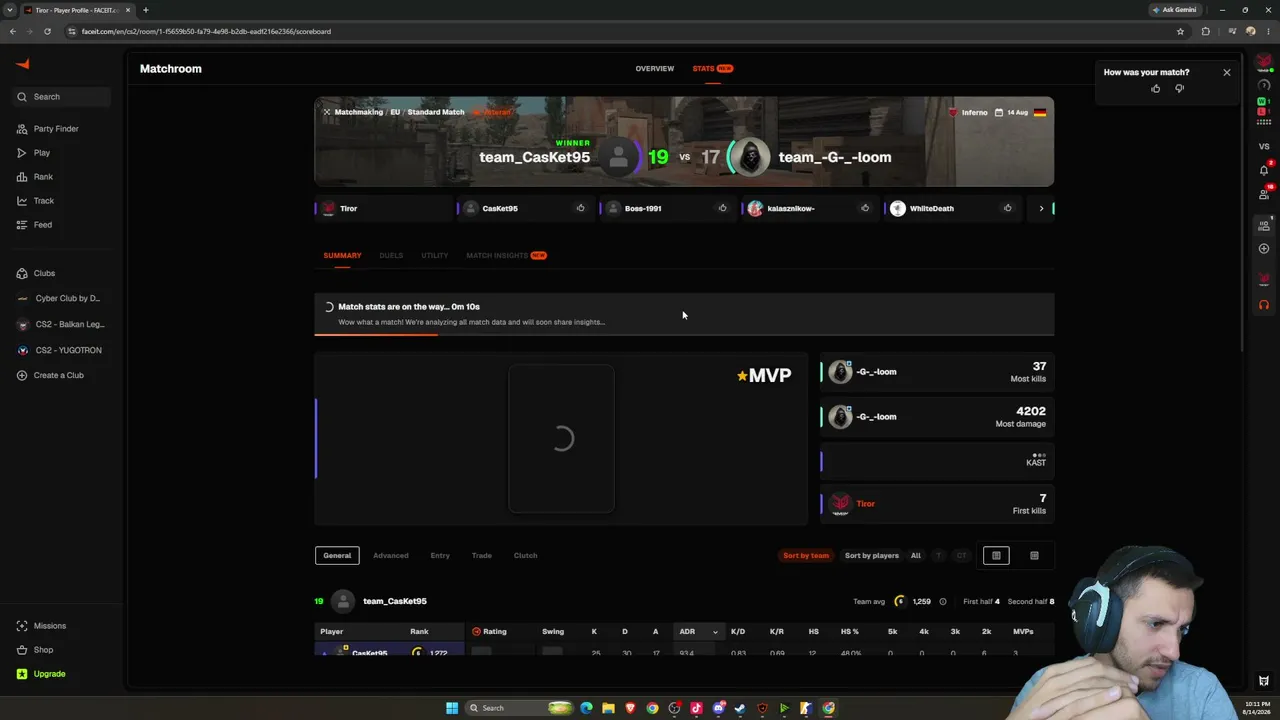The height and width of the screenshot is (720, 1280).
Task: Open friends list in right sidebar
Action: pos(1264,193)
